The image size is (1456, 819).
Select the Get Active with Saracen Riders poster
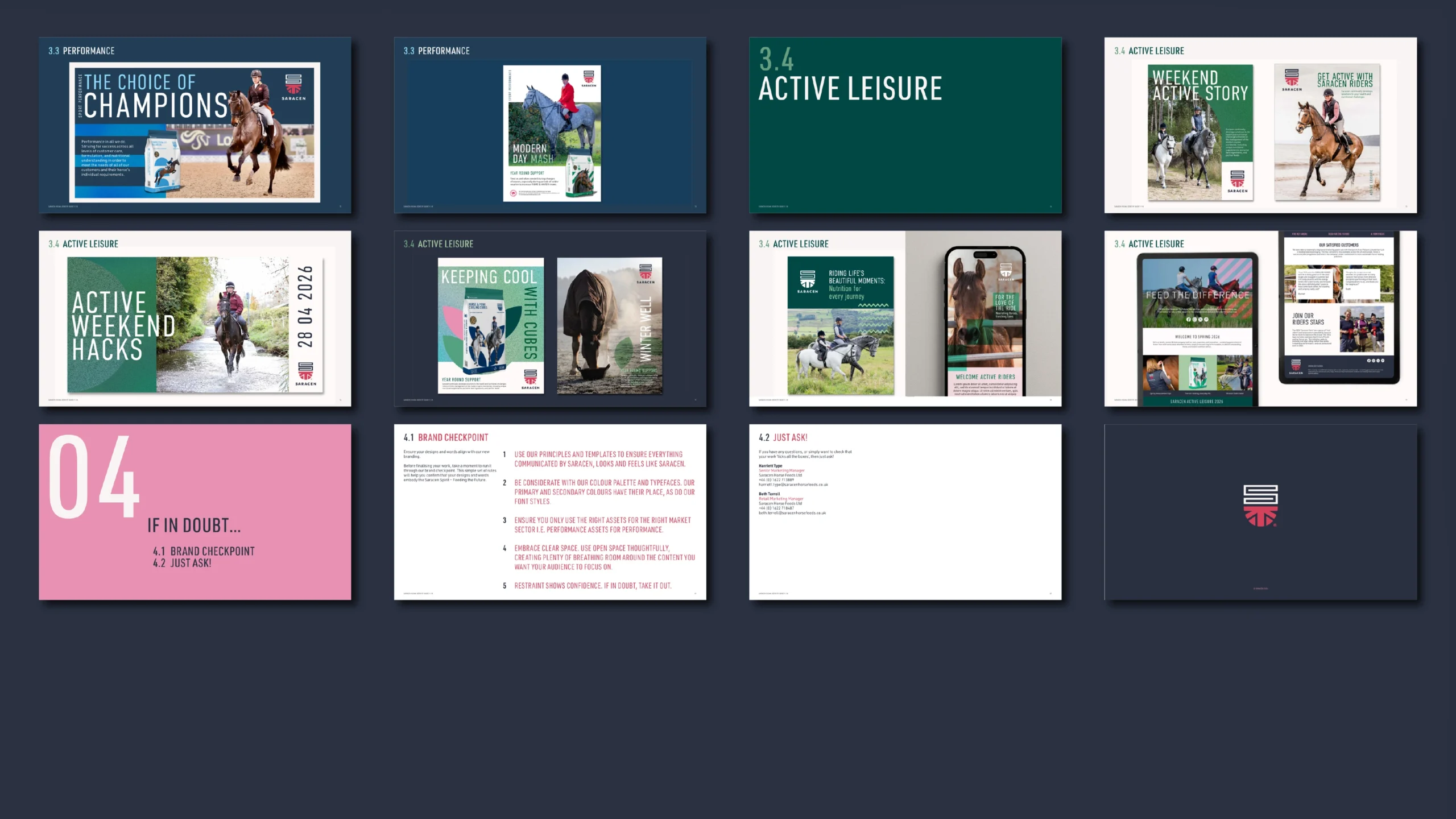[1327, 133]
